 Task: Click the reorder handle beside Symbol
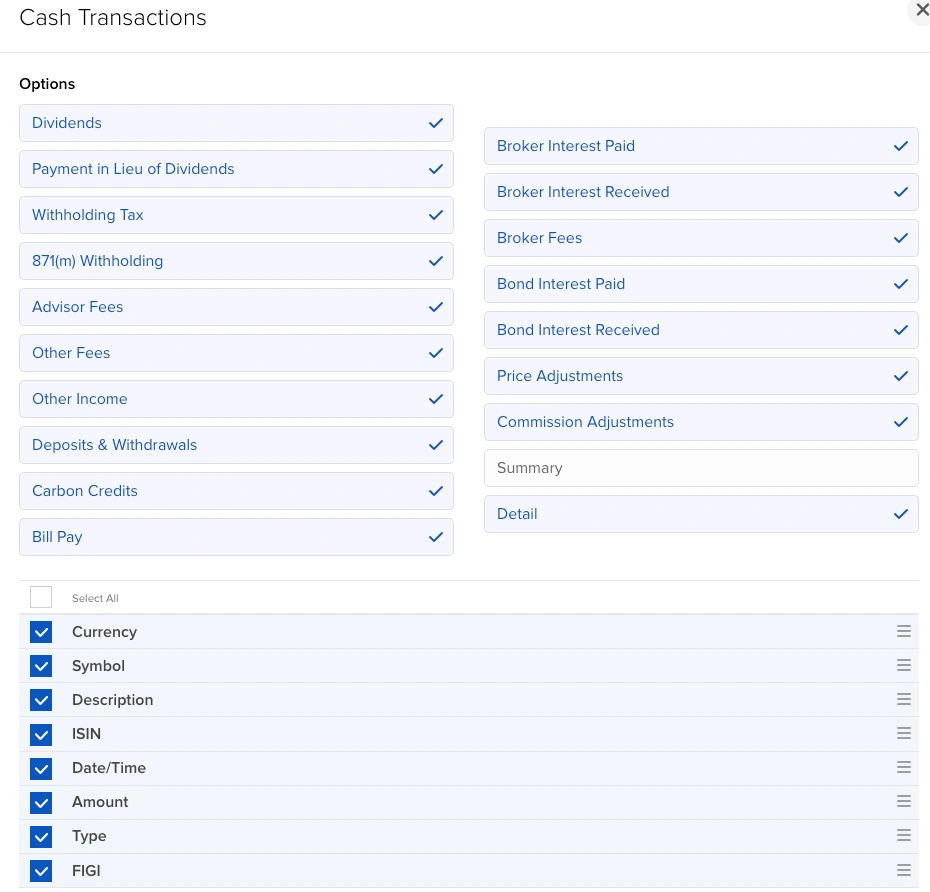(903, 666)
